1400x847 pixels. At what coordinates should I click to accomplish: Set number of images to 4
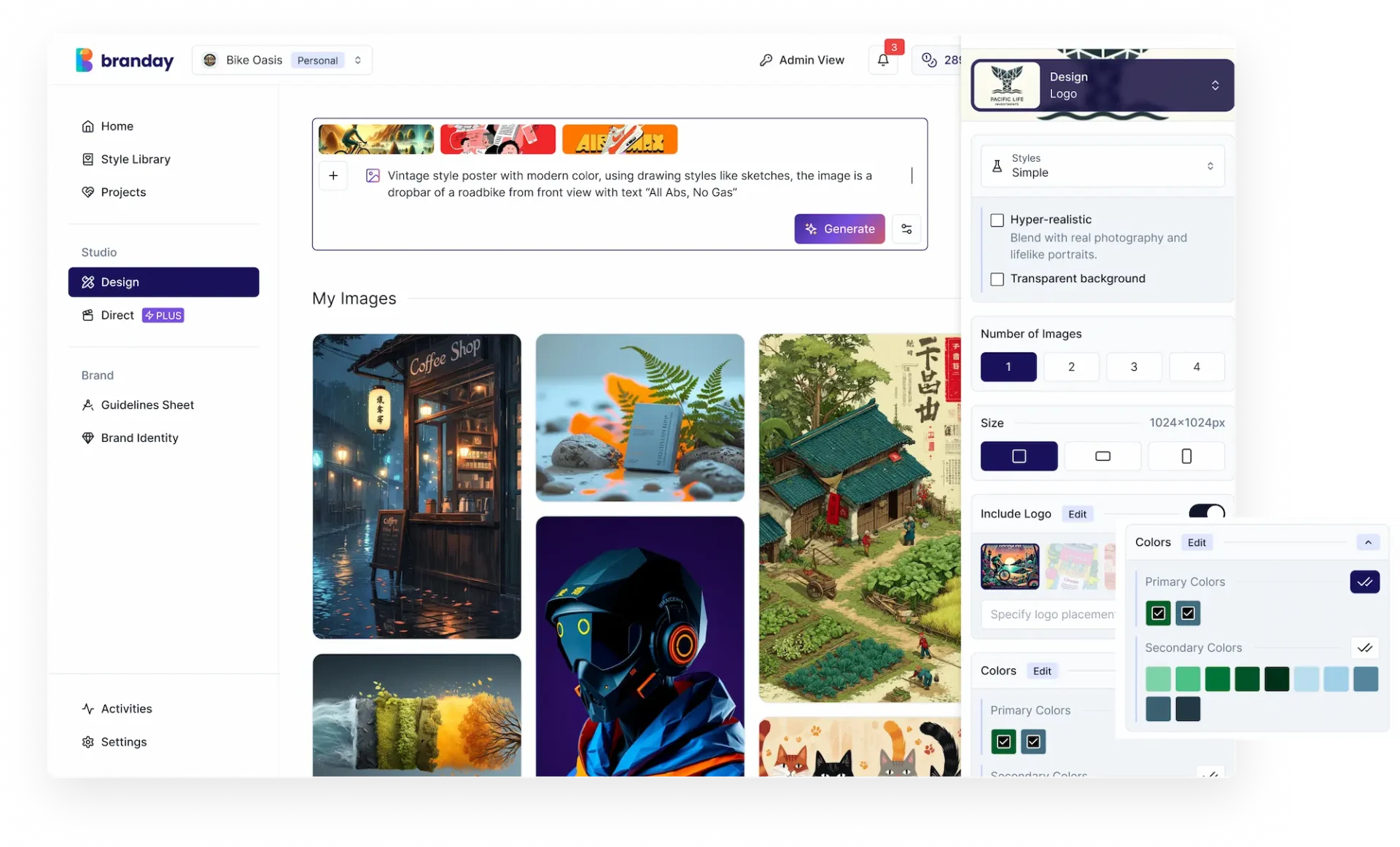coord(1197,367)
